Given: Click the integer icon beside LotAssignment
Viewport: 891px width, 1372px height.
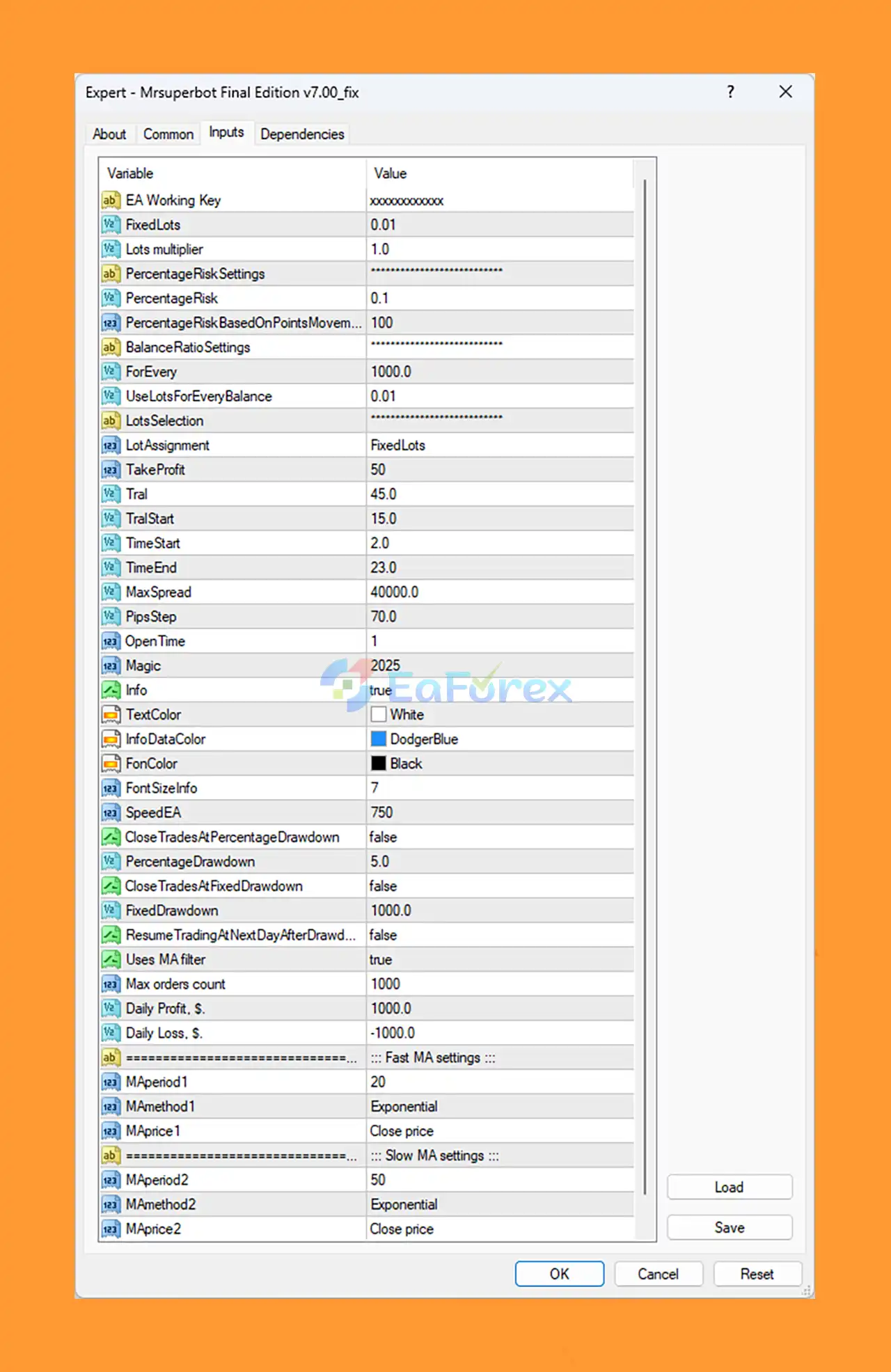Looking at the screenshot, I should point(111,445).
